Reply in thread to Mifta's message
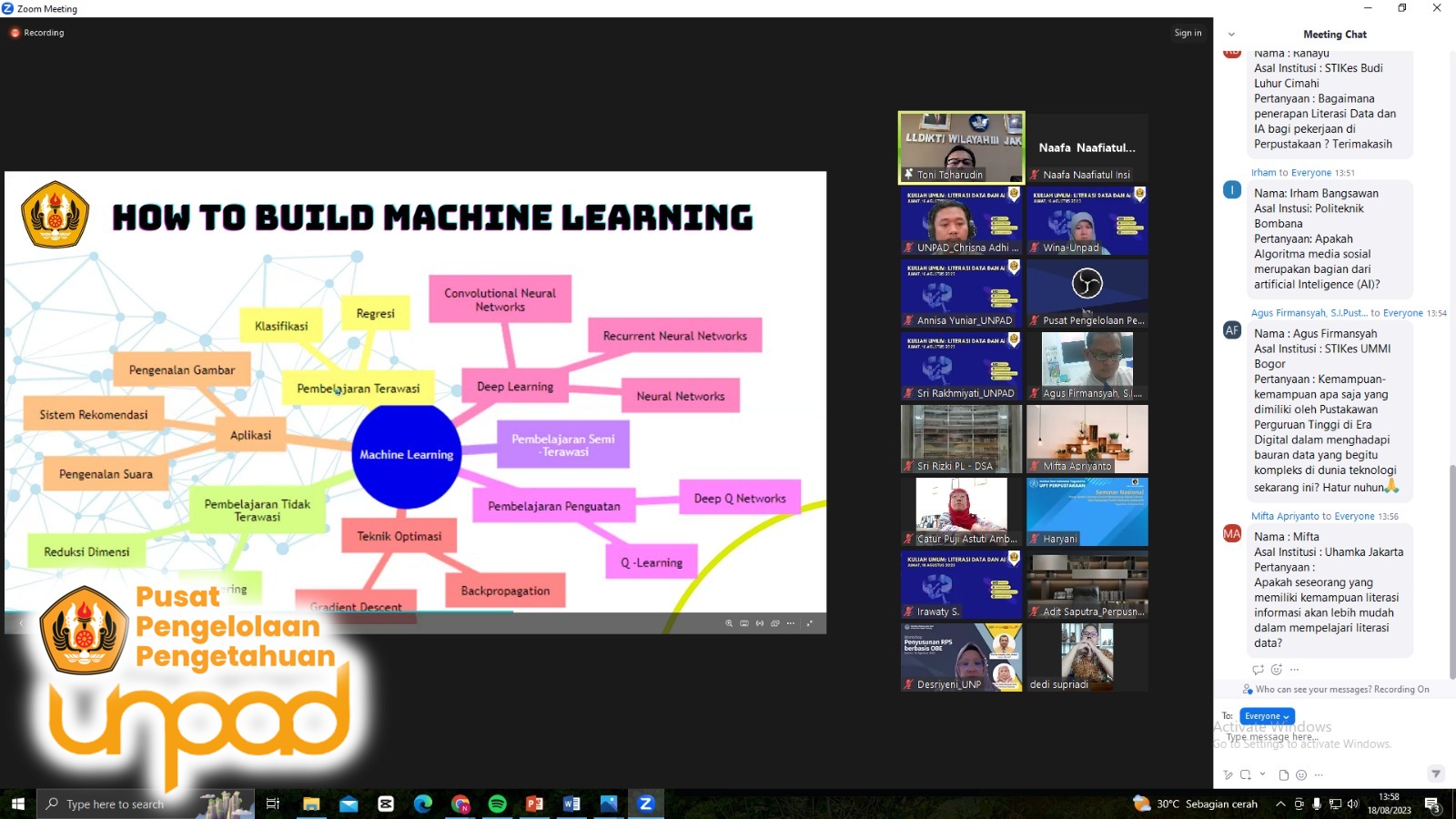 [x=1259, y=670]
